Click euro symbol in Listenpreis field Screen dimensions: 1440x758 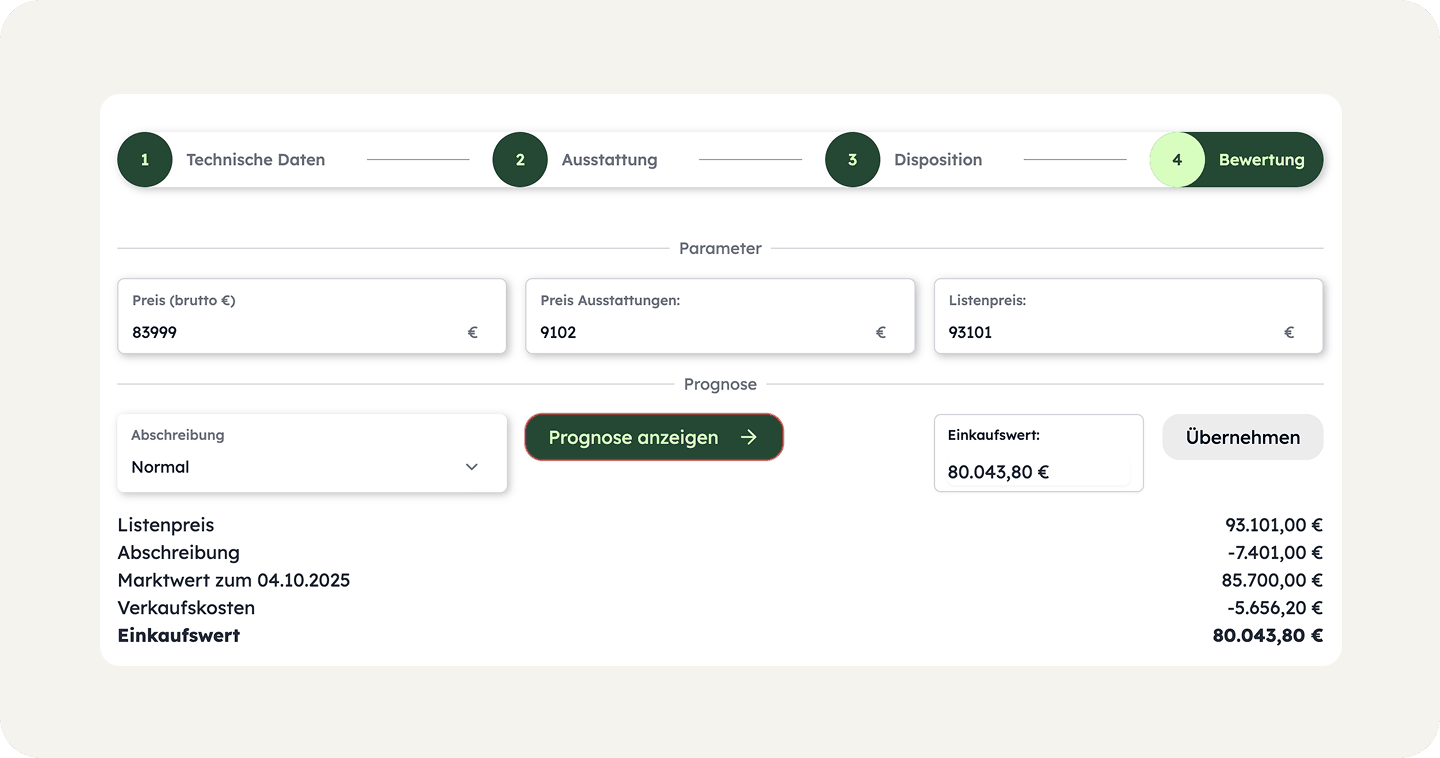1289,333
